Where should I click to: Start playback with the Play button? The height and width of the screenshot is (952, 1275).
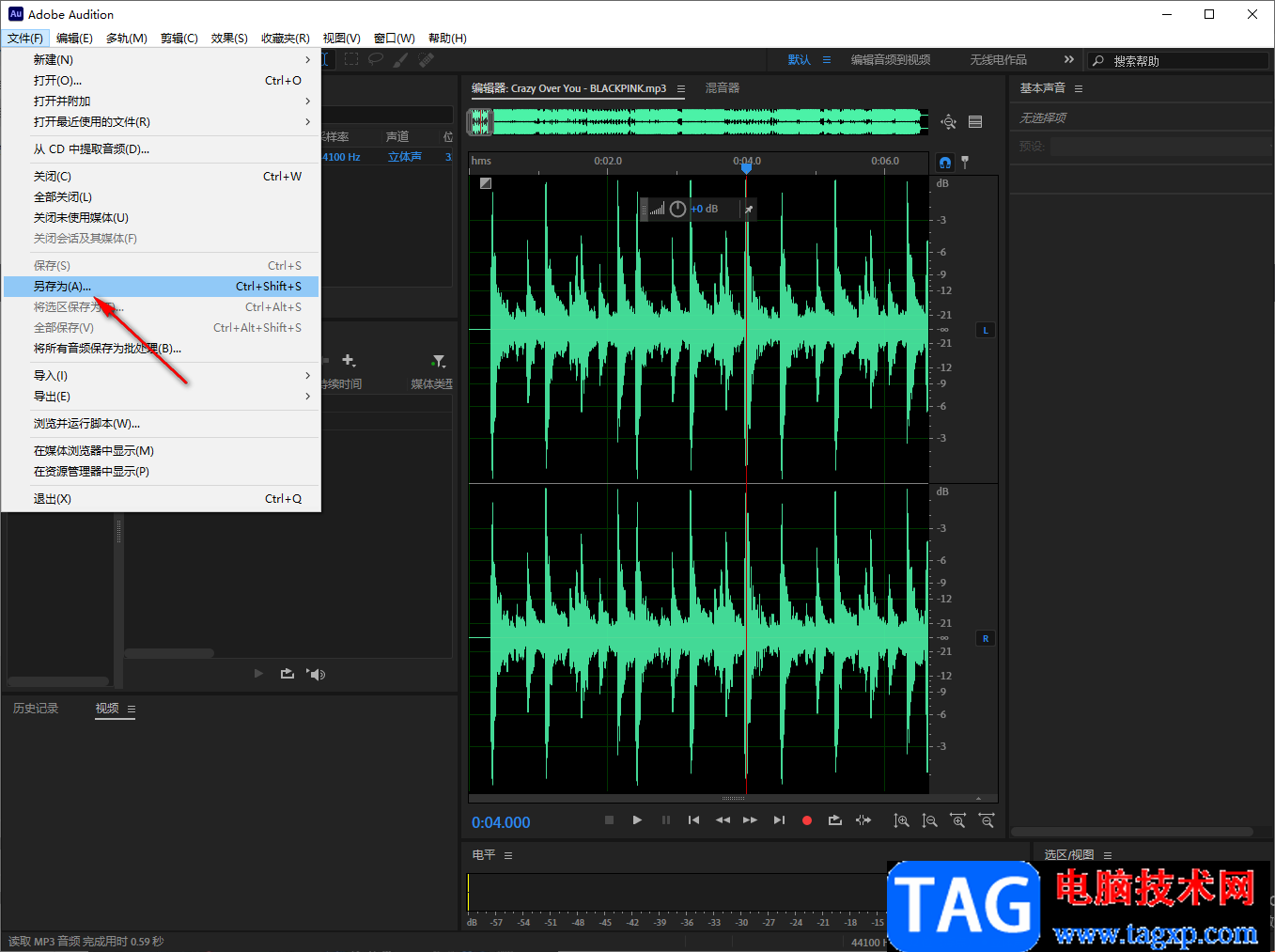[x=637, y=820]
